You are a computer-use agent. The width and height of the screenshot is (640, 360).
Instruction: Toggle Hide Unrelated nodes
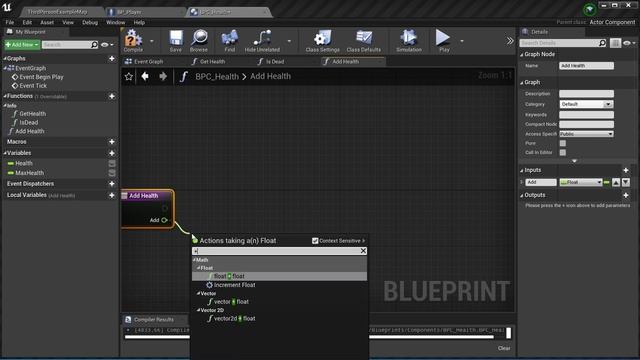pyautogui.click(x=262, y=40)
